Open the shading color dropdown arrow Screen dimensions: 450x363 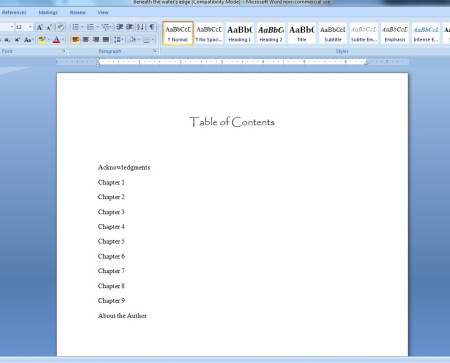[139, 40]
